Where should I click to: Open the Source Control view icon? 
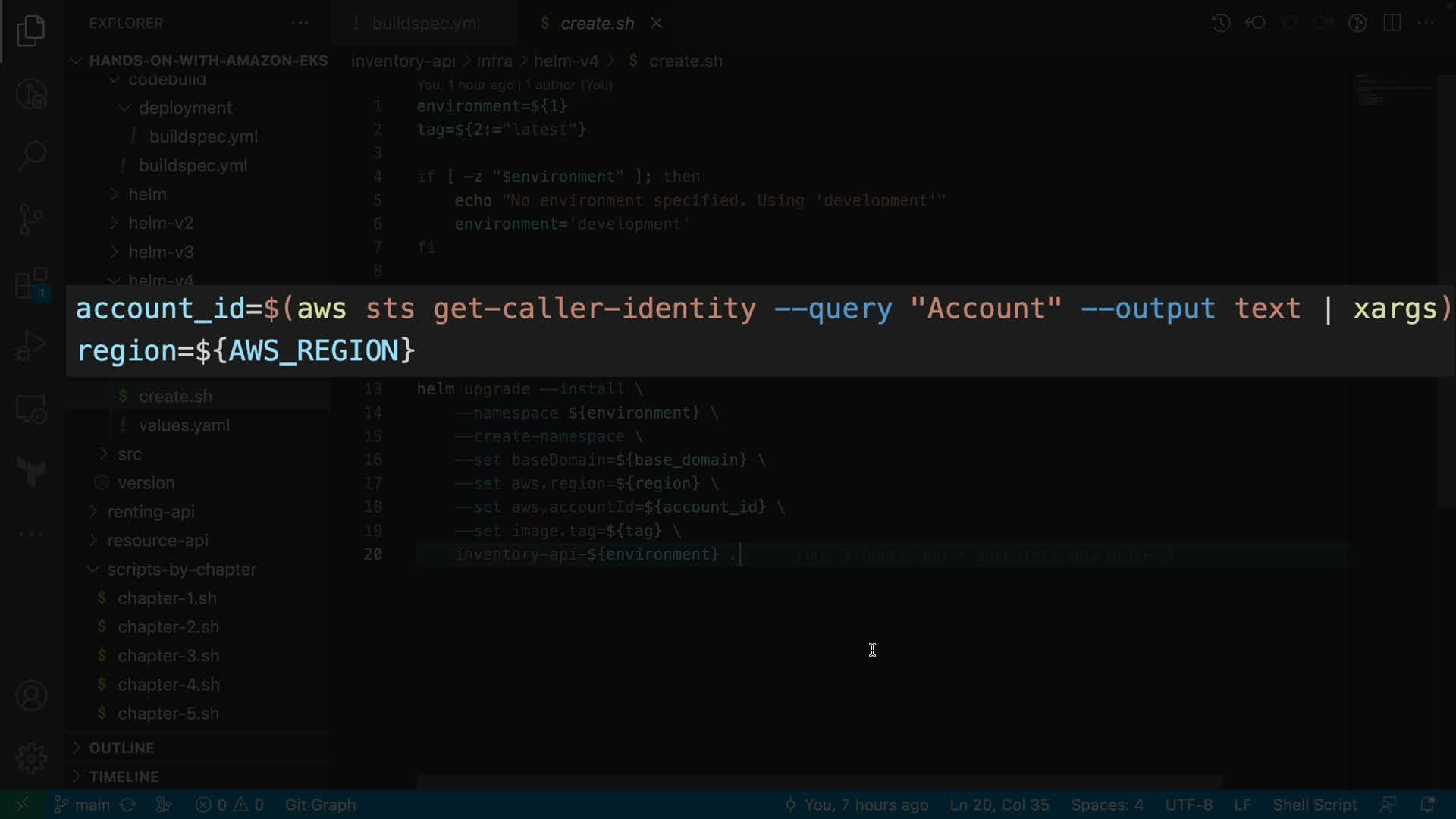pyautogui.click(x=31, y=219)
